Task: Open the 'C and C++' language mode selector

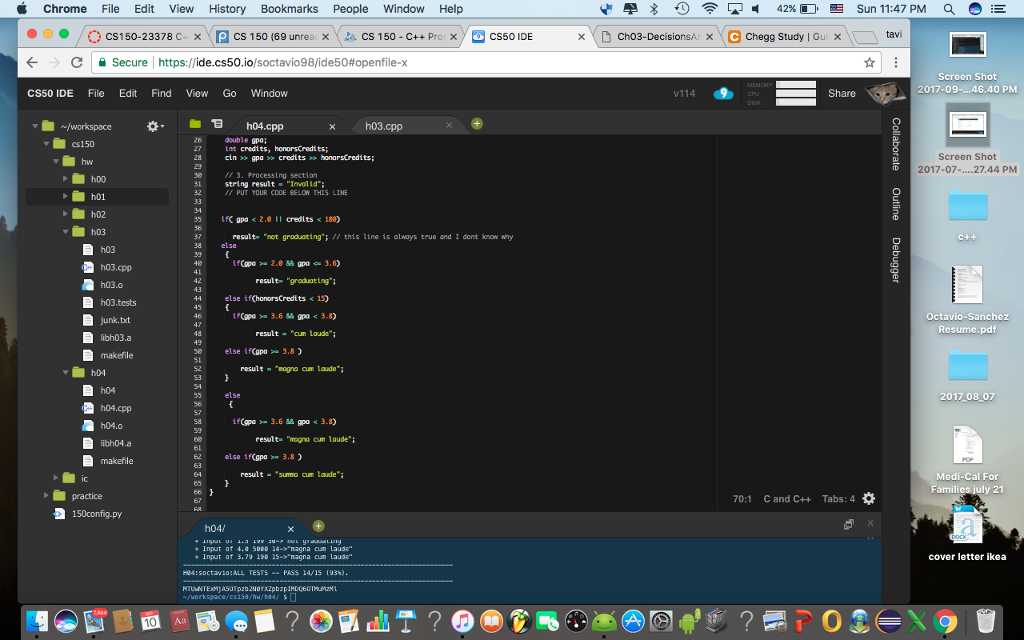Action: [789, 498]
